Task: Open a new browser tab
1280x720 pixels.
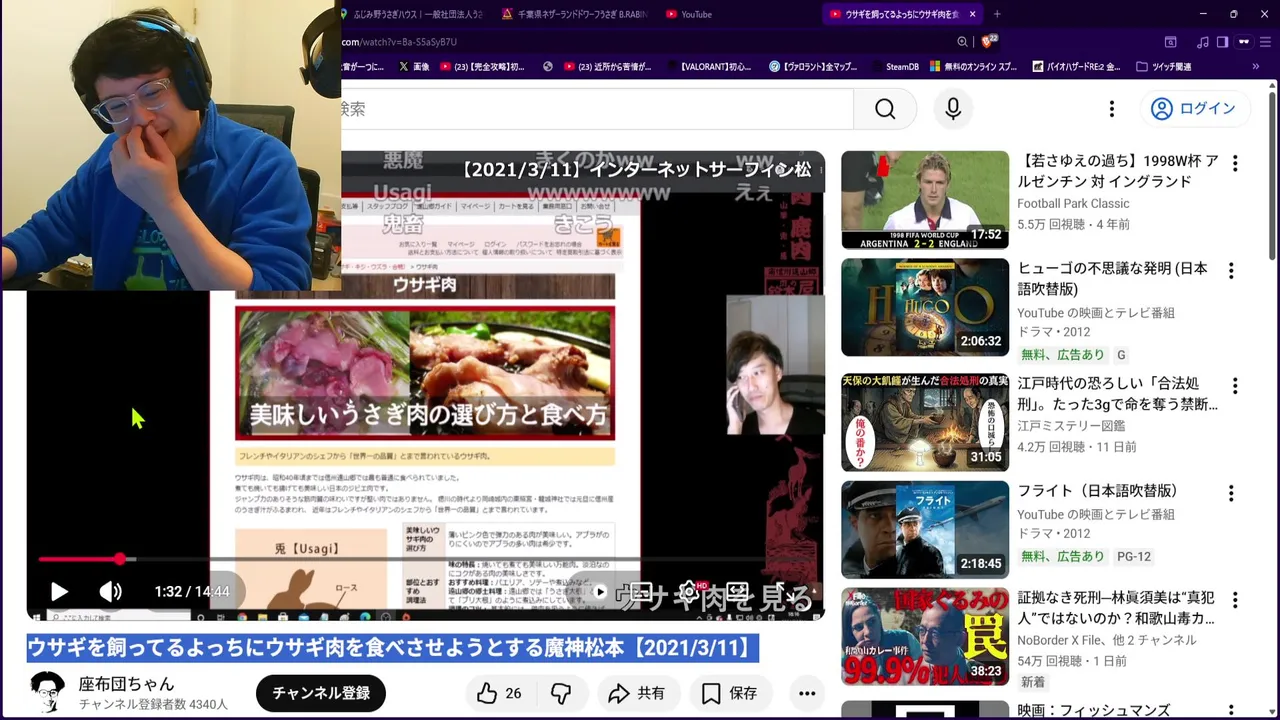Action: click(x=997, y=14)
